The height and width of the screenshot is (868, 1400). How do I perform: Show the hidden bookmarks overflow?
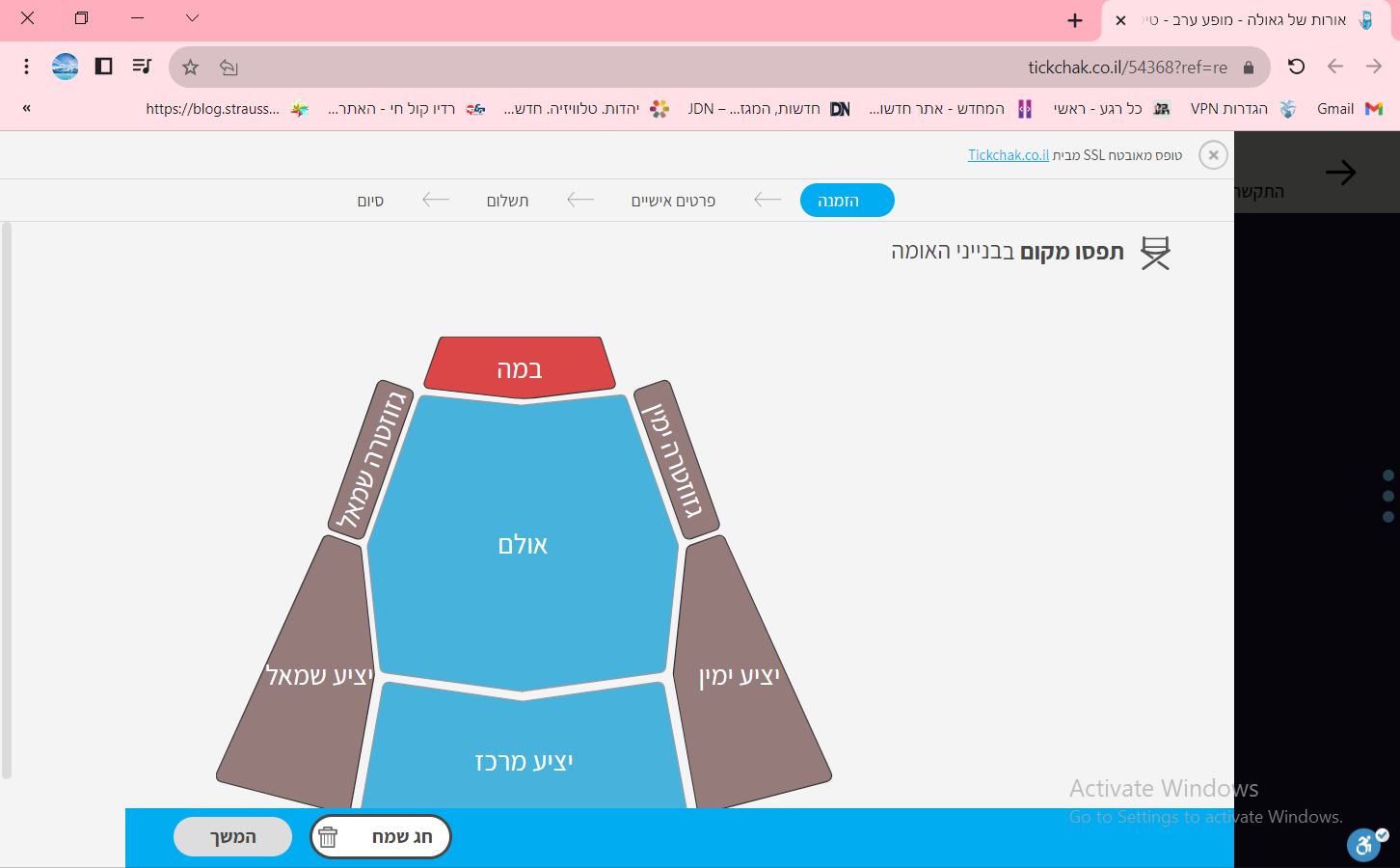27,108
